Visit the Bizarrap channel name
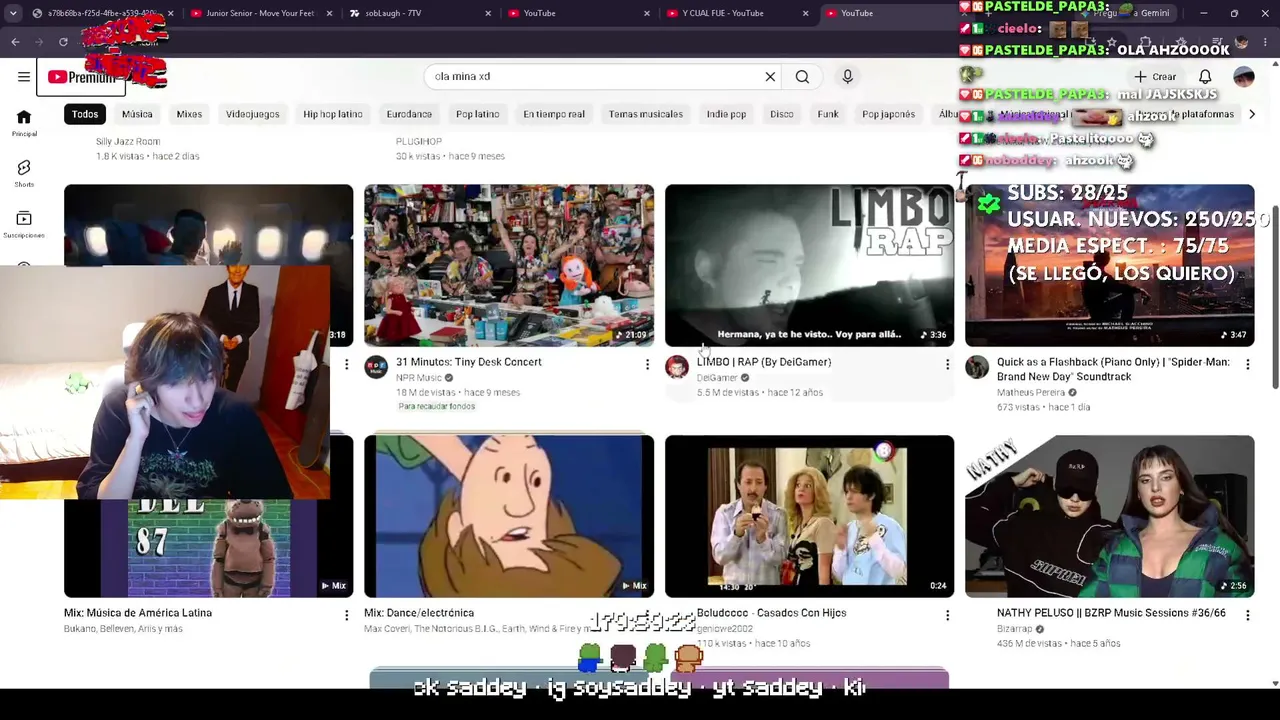The height and width of the screenshot is (720, 1280). click(1014, 629)
